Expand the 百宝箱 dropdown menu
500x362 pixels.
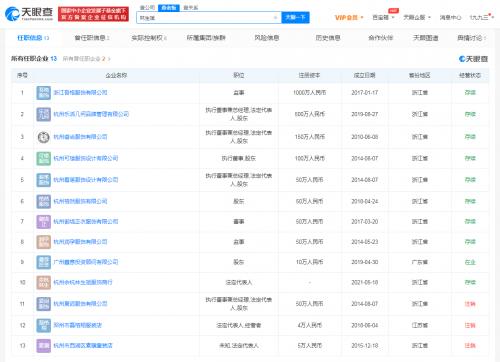[383, 17]
